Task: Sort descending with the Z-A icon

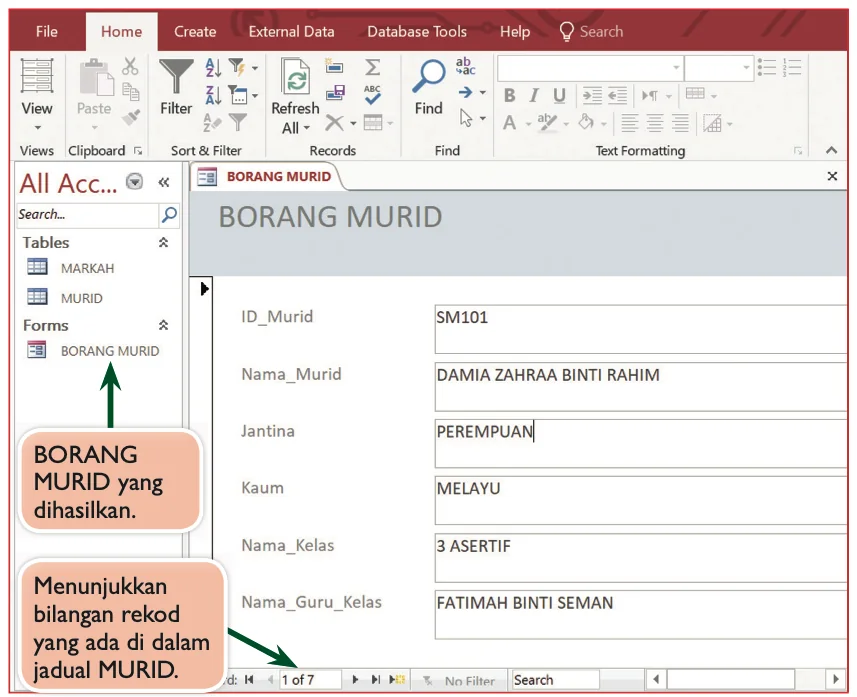Action: pyautogui.click(x=213, y=95)
